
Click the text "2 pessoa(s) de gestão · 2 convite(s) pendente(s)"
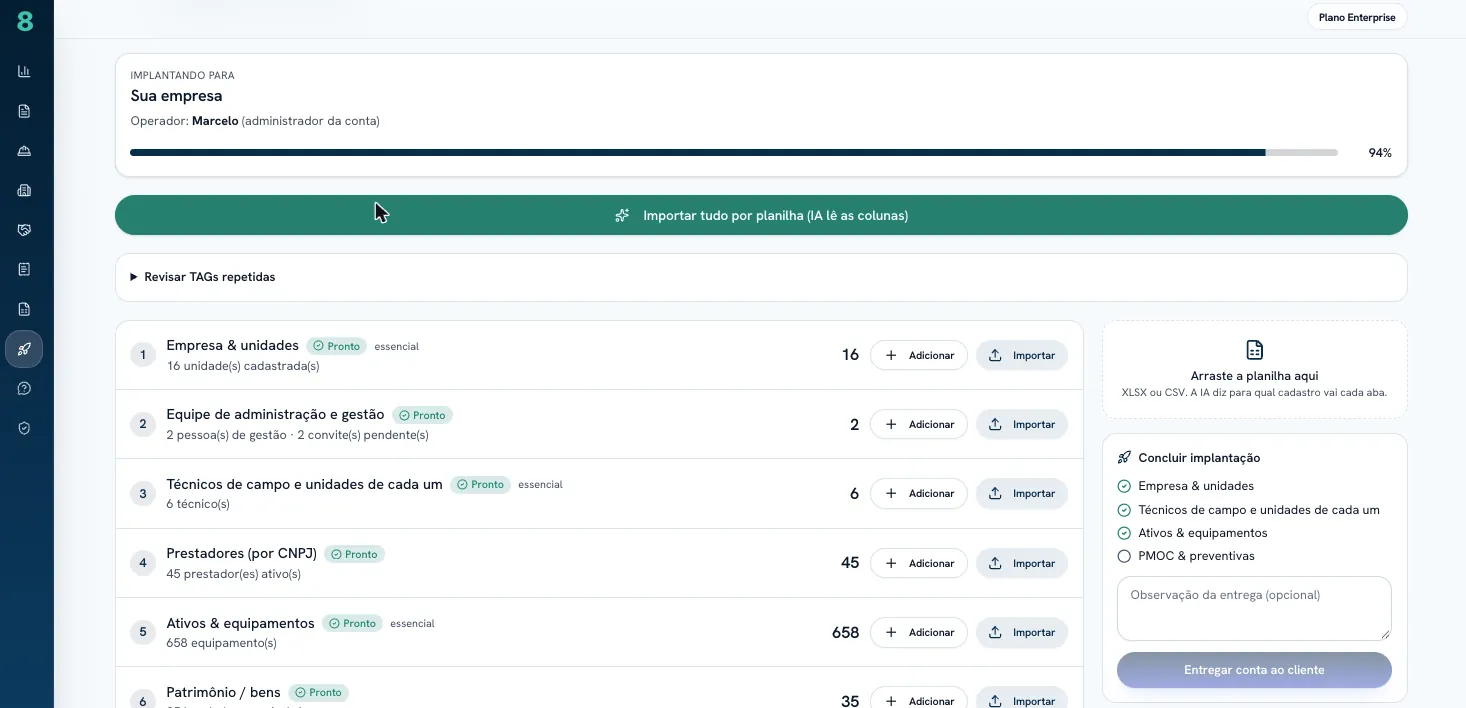coord(298,435)
